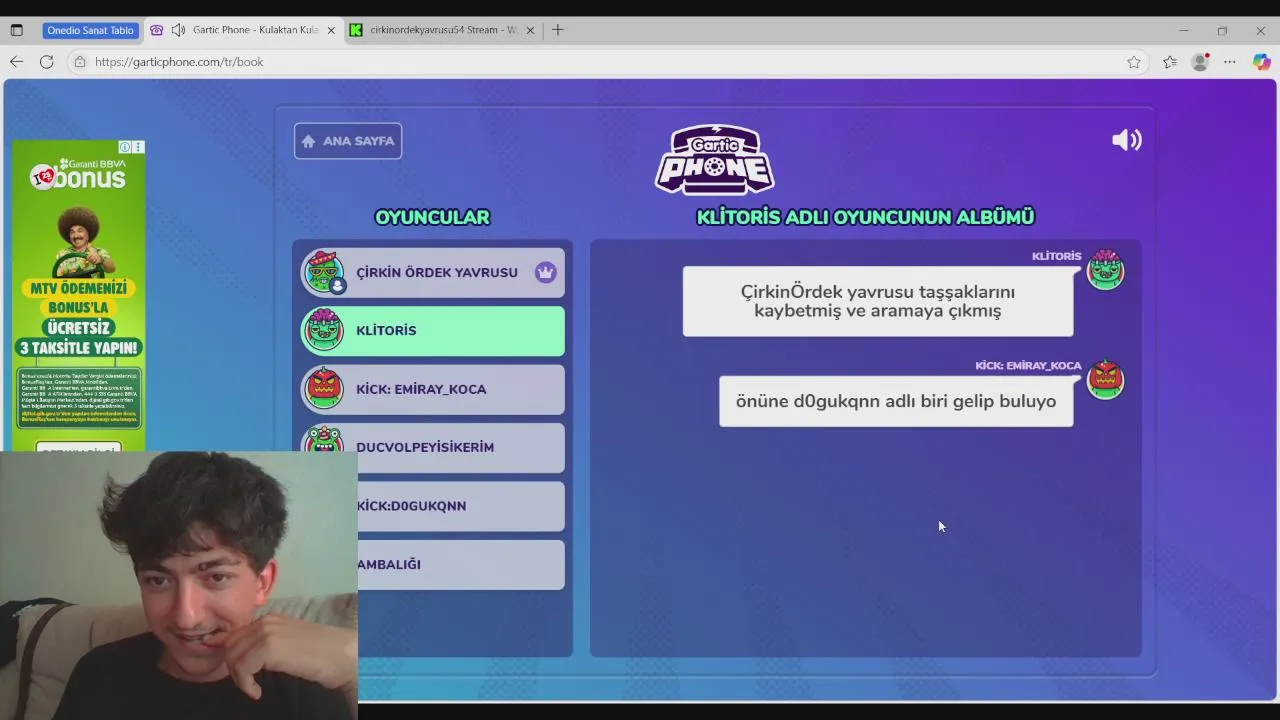
Task: Select player ÇİRKİN ÖRDEK YAVRUSU in list
Action: [433, 272]
